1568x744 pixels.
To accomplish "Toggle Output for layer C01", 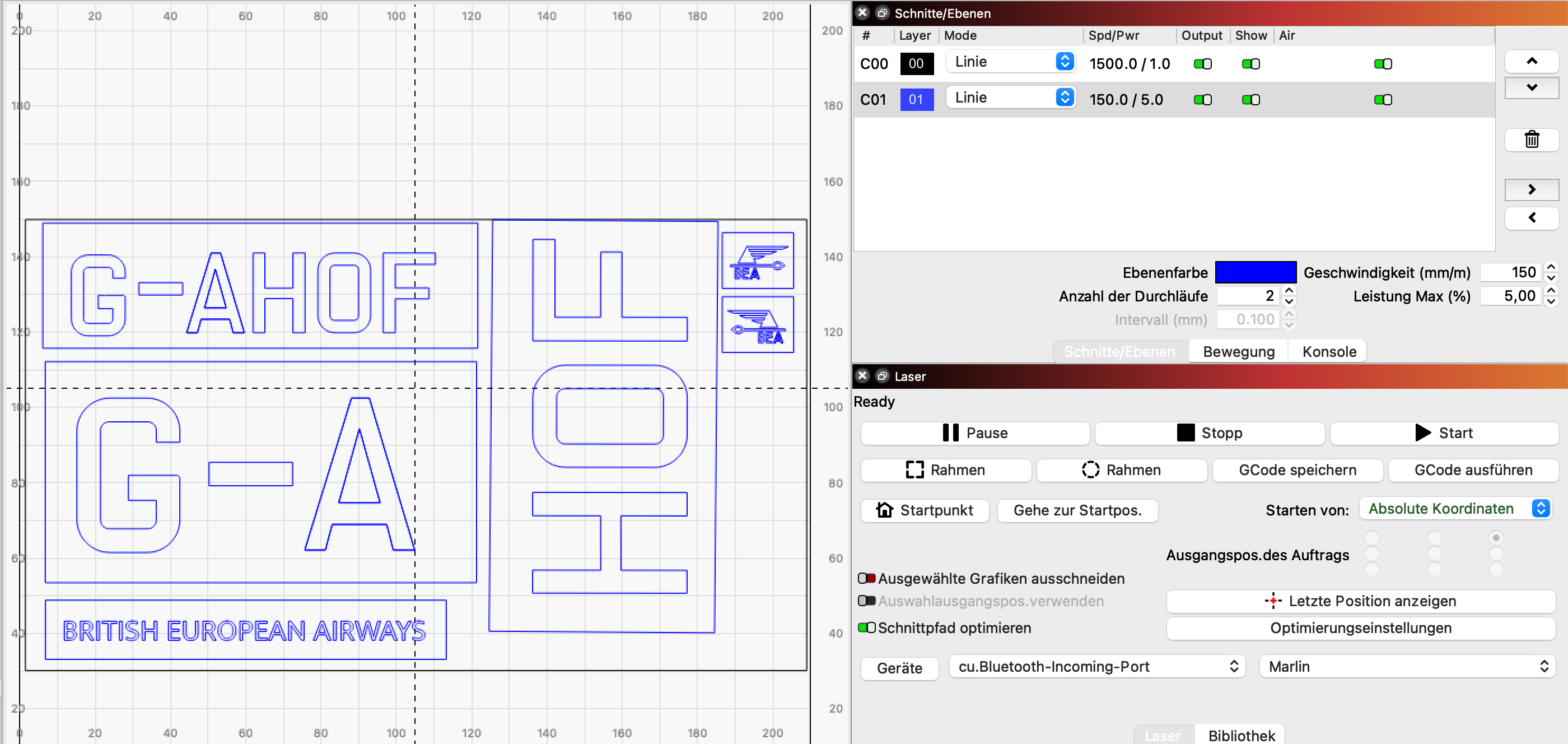I will (x=1202, y=100).
